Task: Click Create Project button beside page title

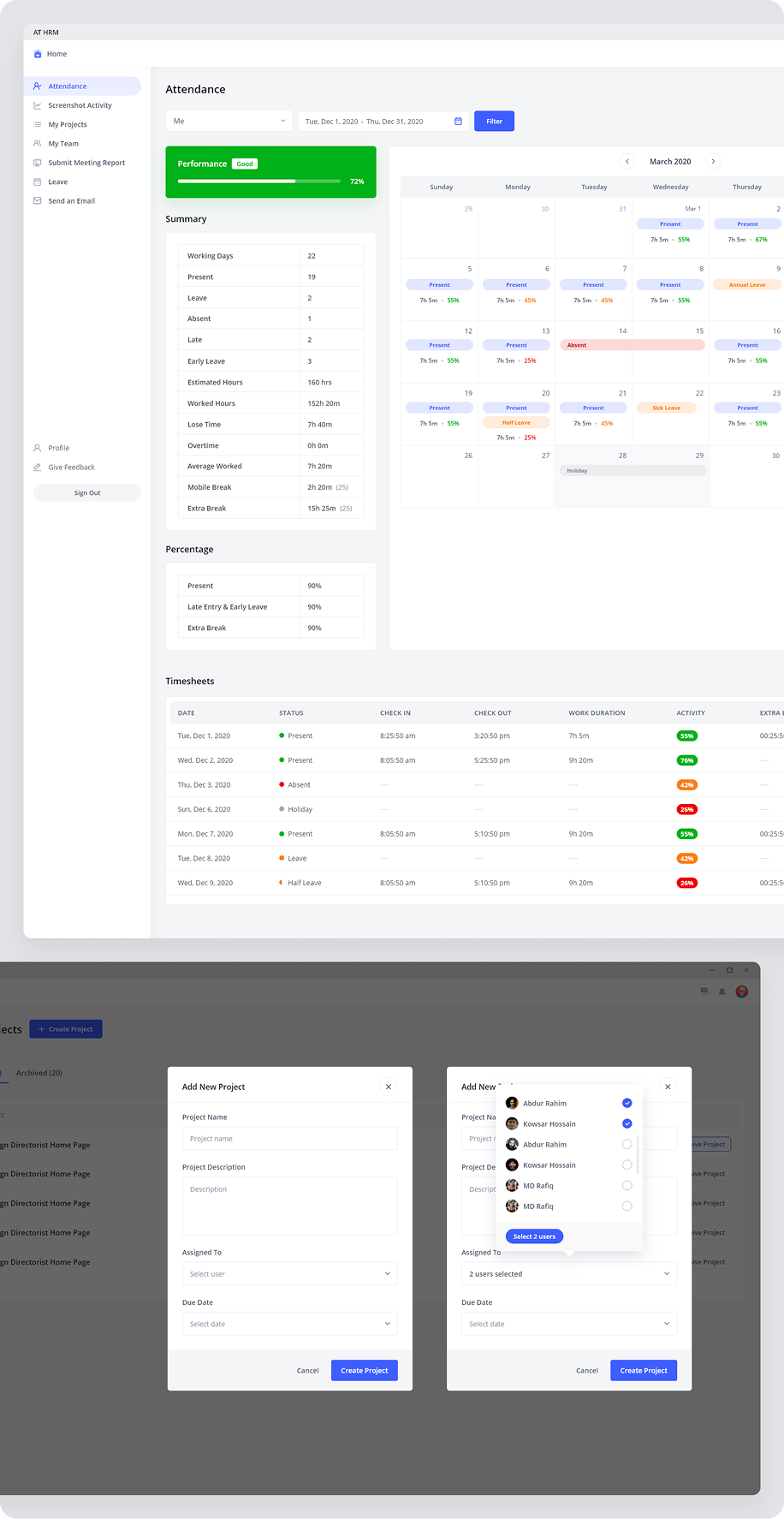Action: pyautogui.click(x=66, y=1029)
